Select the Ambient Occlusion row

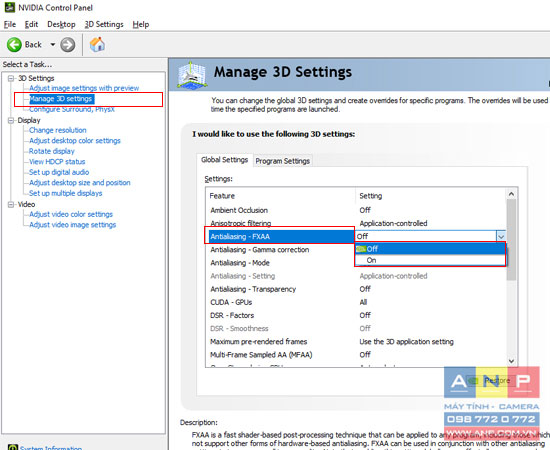pos(356,210)
